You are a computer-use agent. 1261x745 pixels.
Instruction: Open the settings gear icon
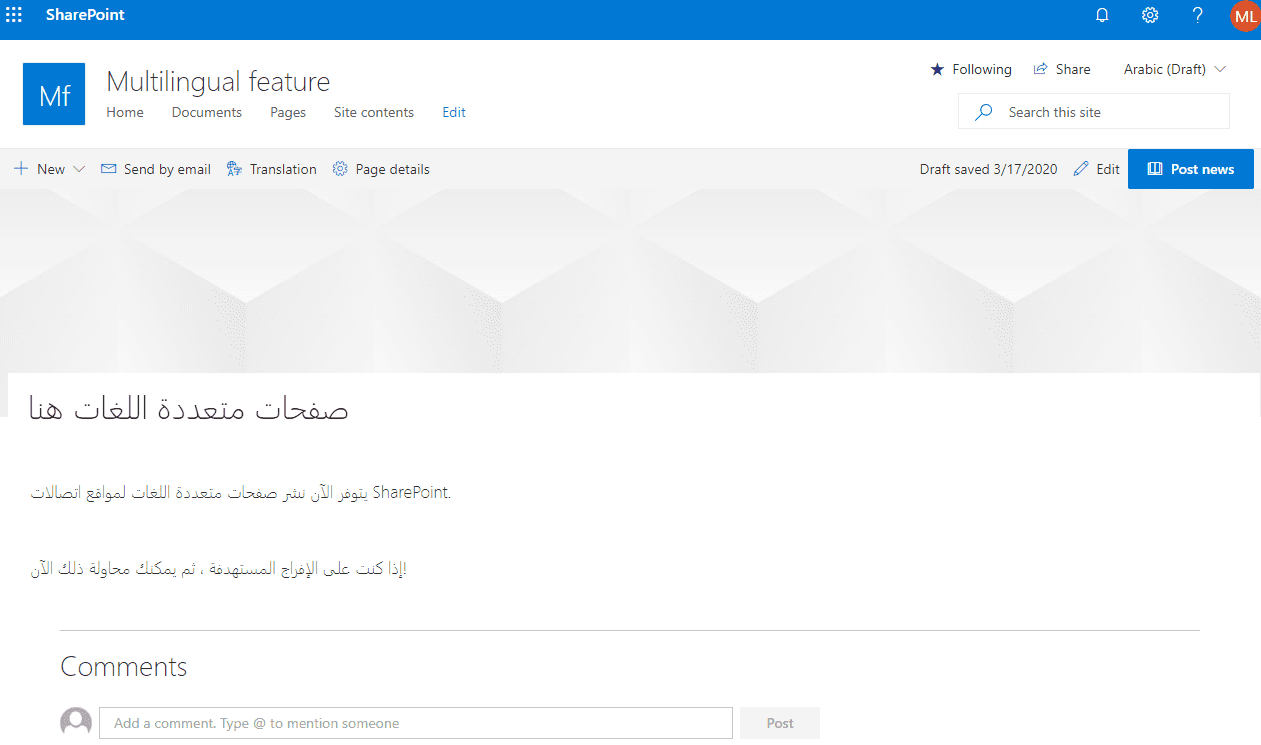(x=1150, y=15)
